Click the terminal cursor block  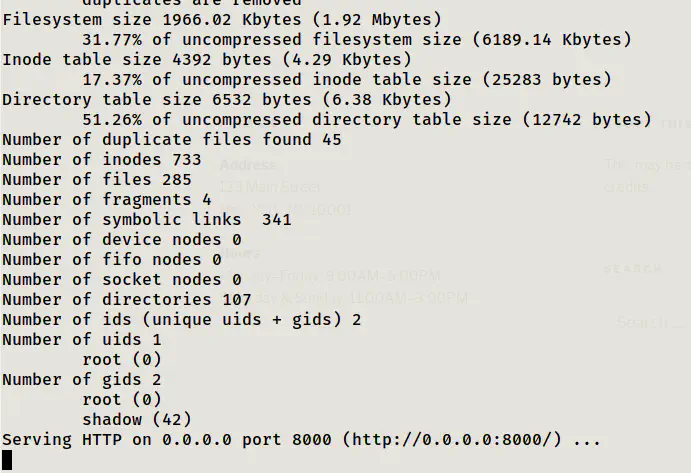7,460
